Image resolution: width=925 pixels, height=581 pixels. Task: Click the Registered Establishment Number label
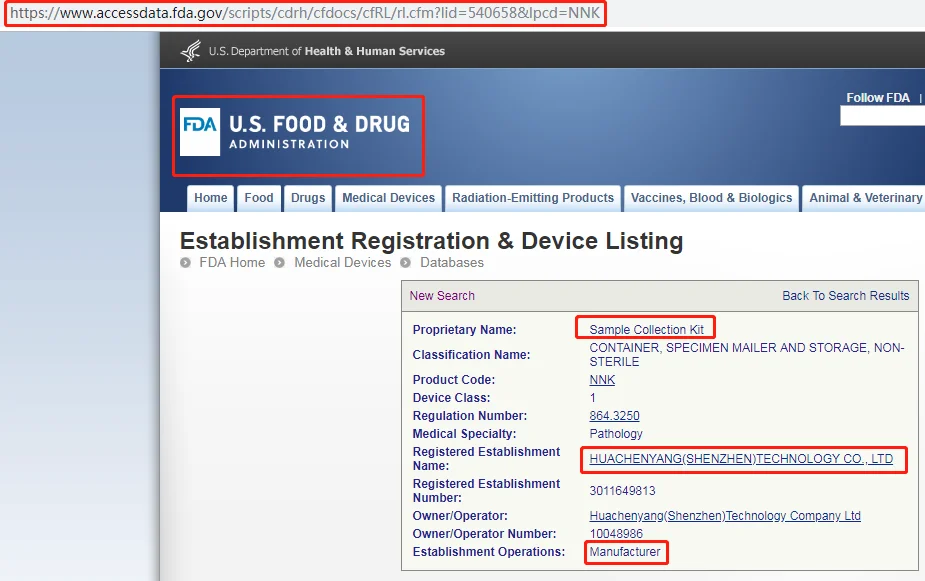(486, 491)
